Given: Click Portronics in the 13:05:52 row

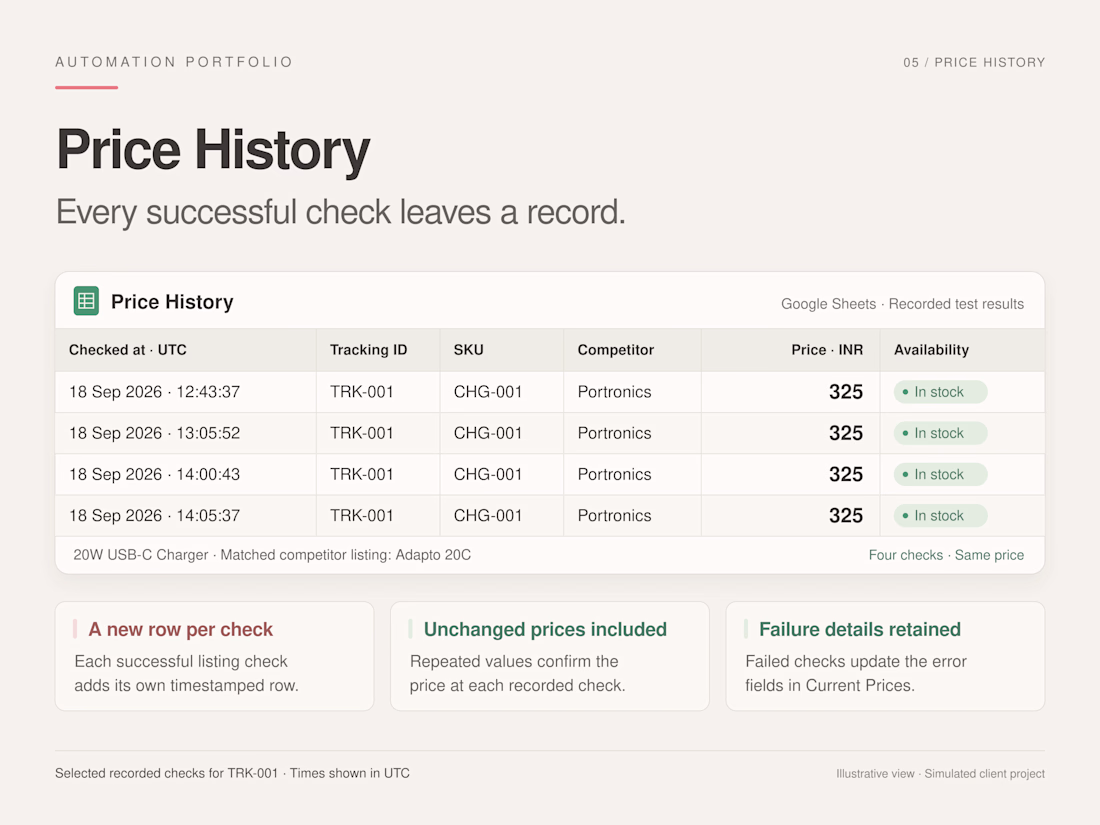Looking at the screenshot, I should tap(615, 433).
